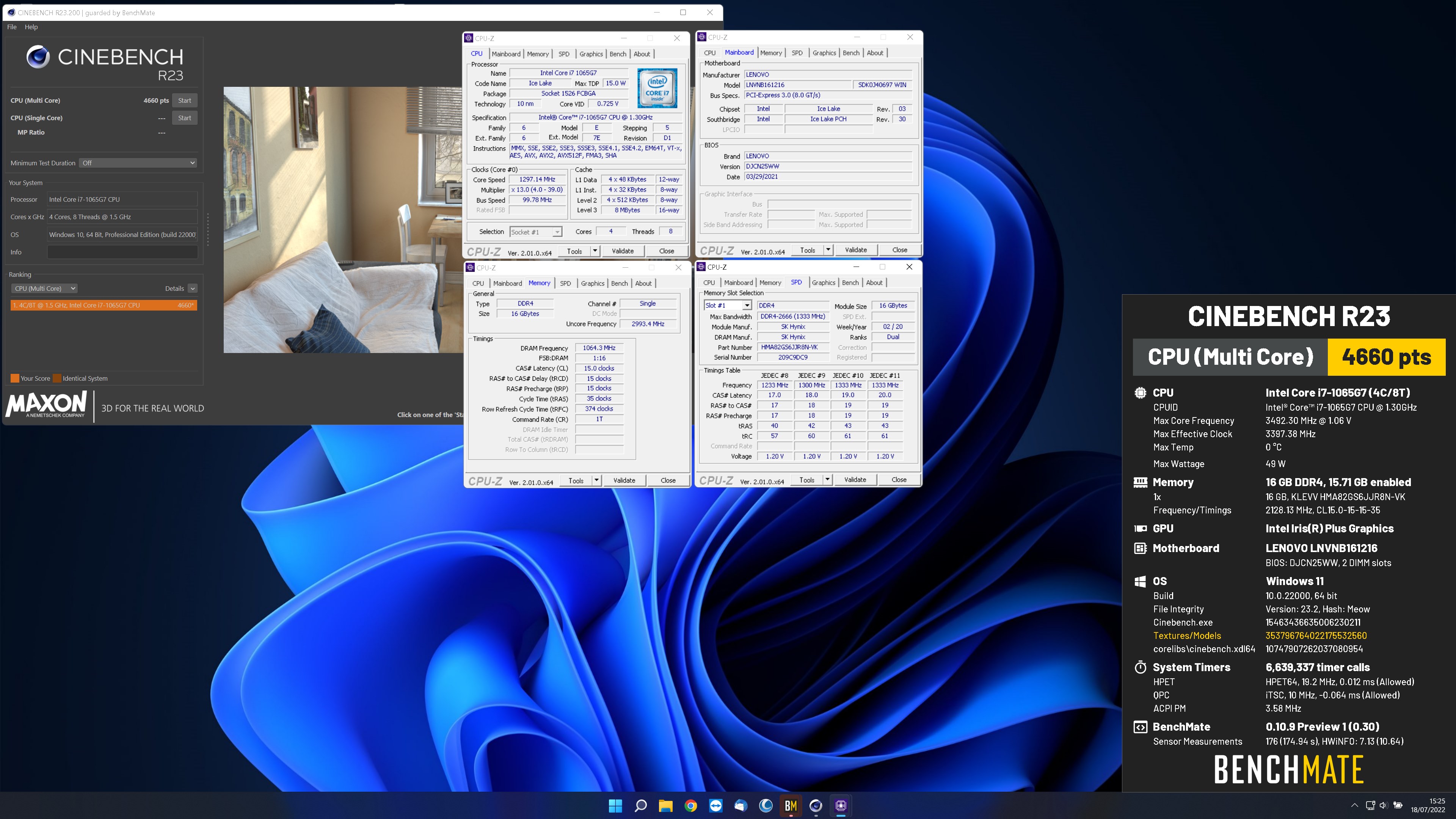Show hidden system tray icons

(x=1354, y=805)
